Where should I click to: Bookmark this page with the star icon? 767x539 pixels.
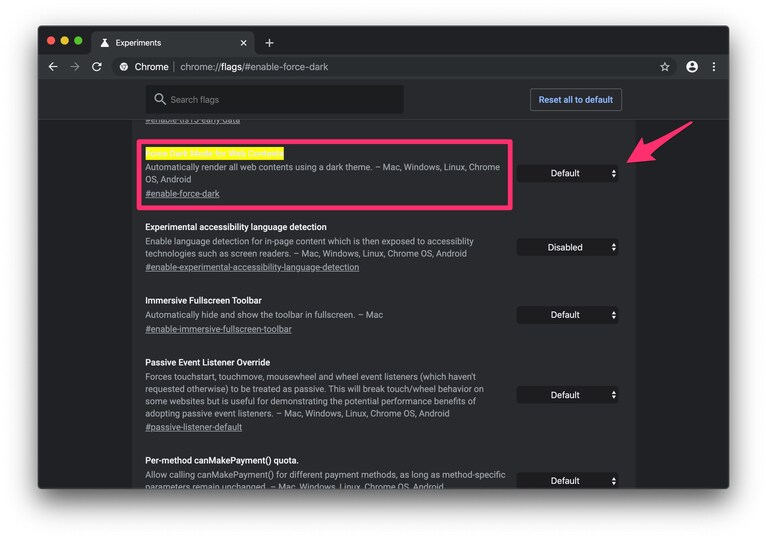664,67
